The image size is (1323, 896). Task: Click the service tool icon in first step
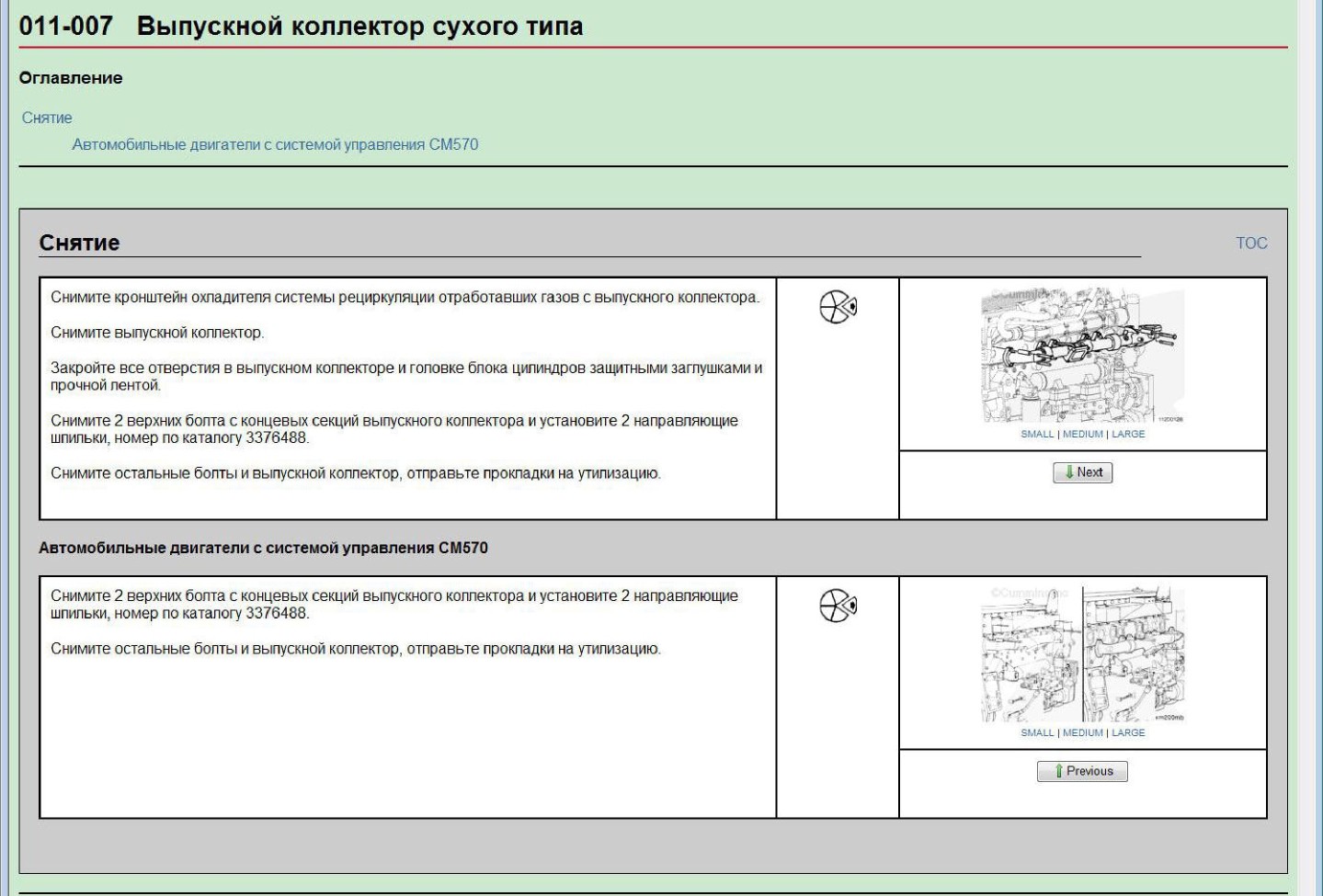point(838,306)
